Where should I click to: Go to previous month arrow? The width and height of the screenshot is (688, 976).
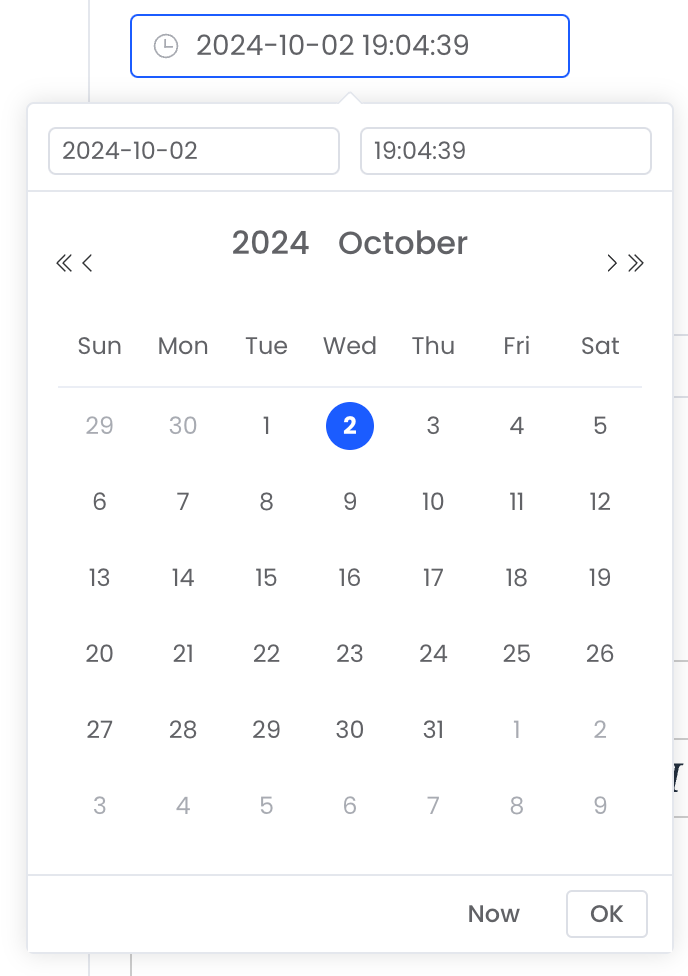tap(87, 263)
